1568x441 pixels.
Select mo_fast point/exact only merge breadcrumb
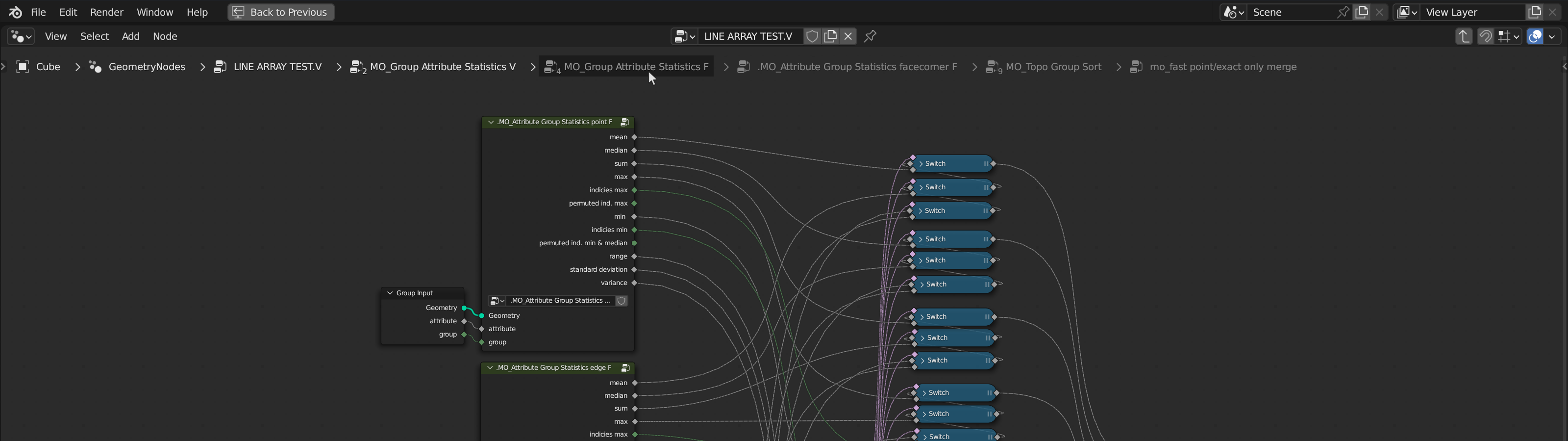coord(1213,67)
